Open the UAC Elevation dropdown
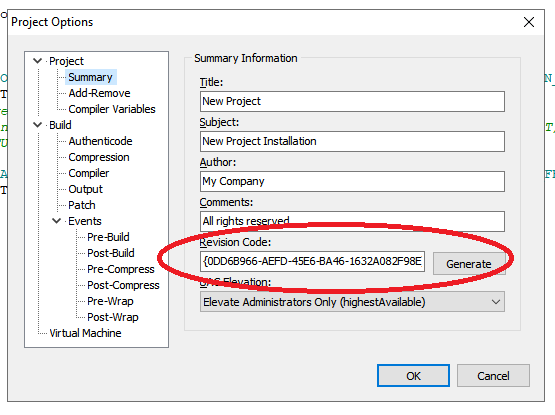 click(x=352, y=302)
